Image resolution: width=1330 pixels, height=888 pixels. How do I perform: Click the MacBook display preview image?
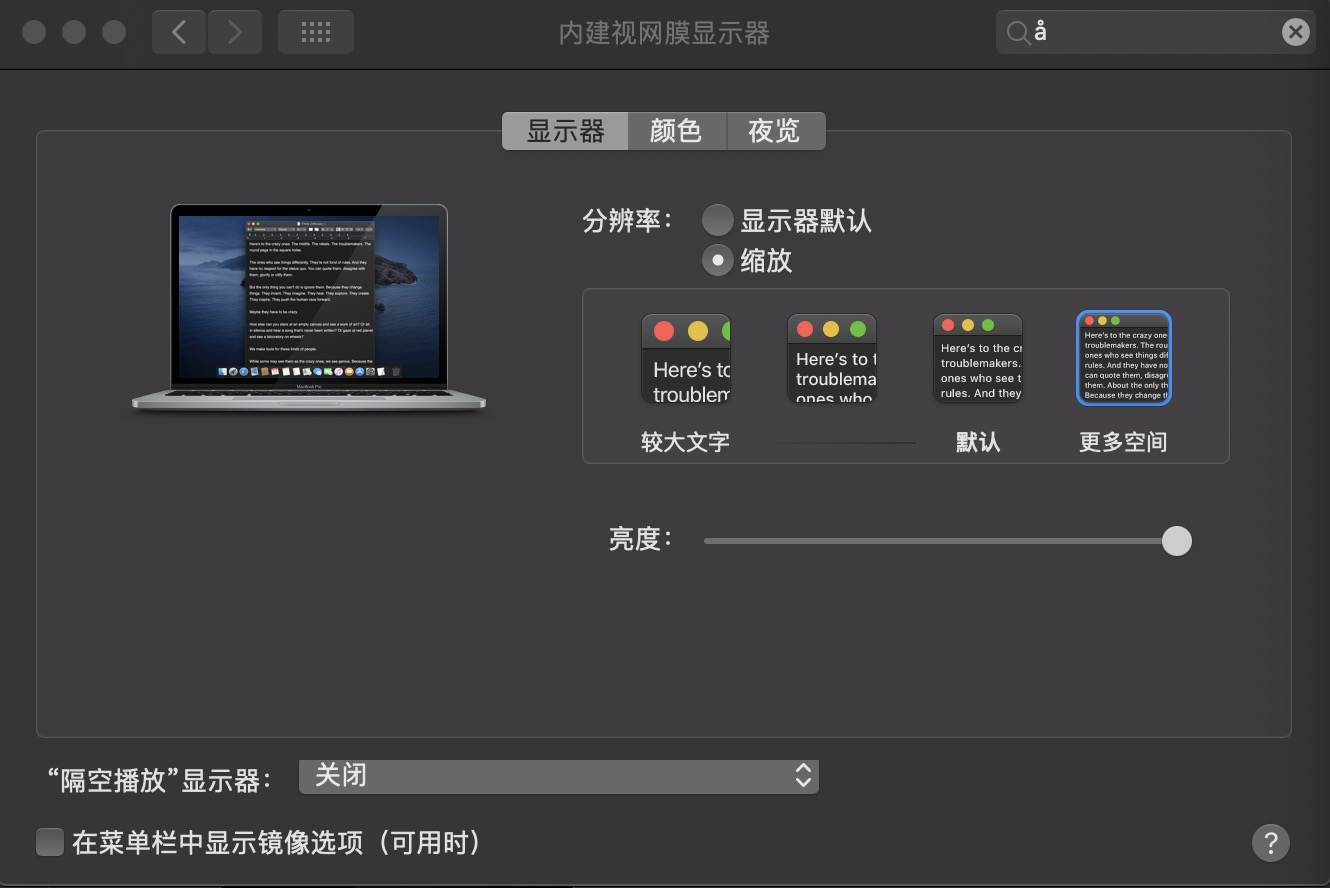click(309, 305)
